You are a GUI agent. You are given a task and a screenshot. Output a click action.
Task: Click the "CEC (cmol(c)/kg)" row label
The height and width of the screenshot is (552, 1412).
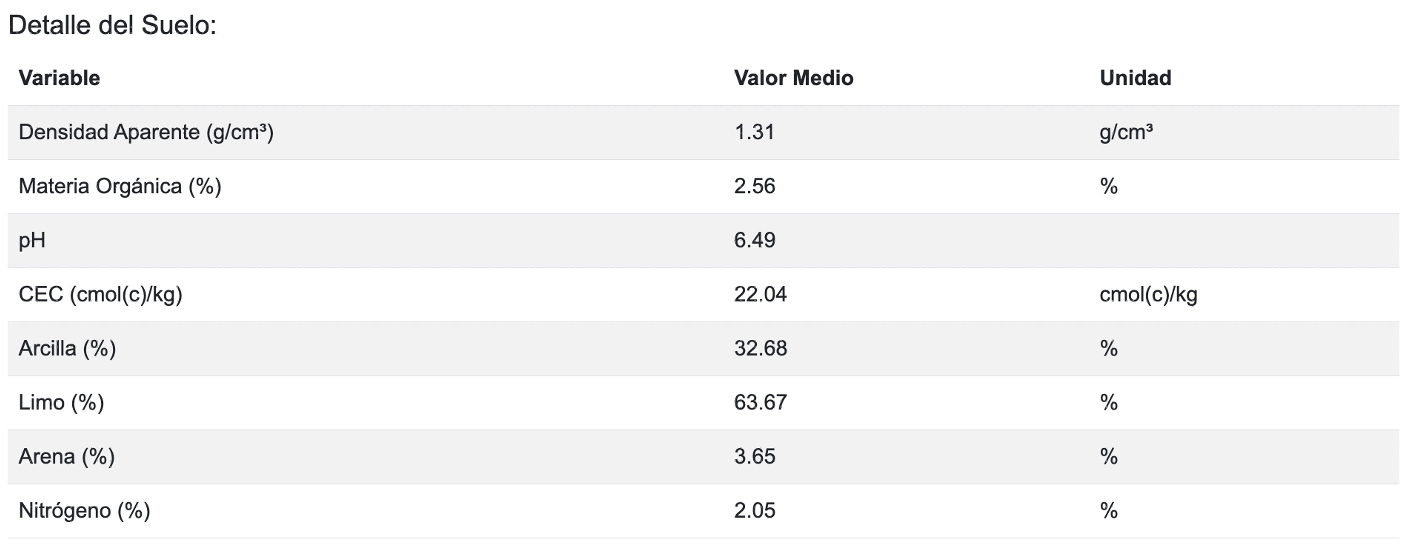click(x=100, y=295)
